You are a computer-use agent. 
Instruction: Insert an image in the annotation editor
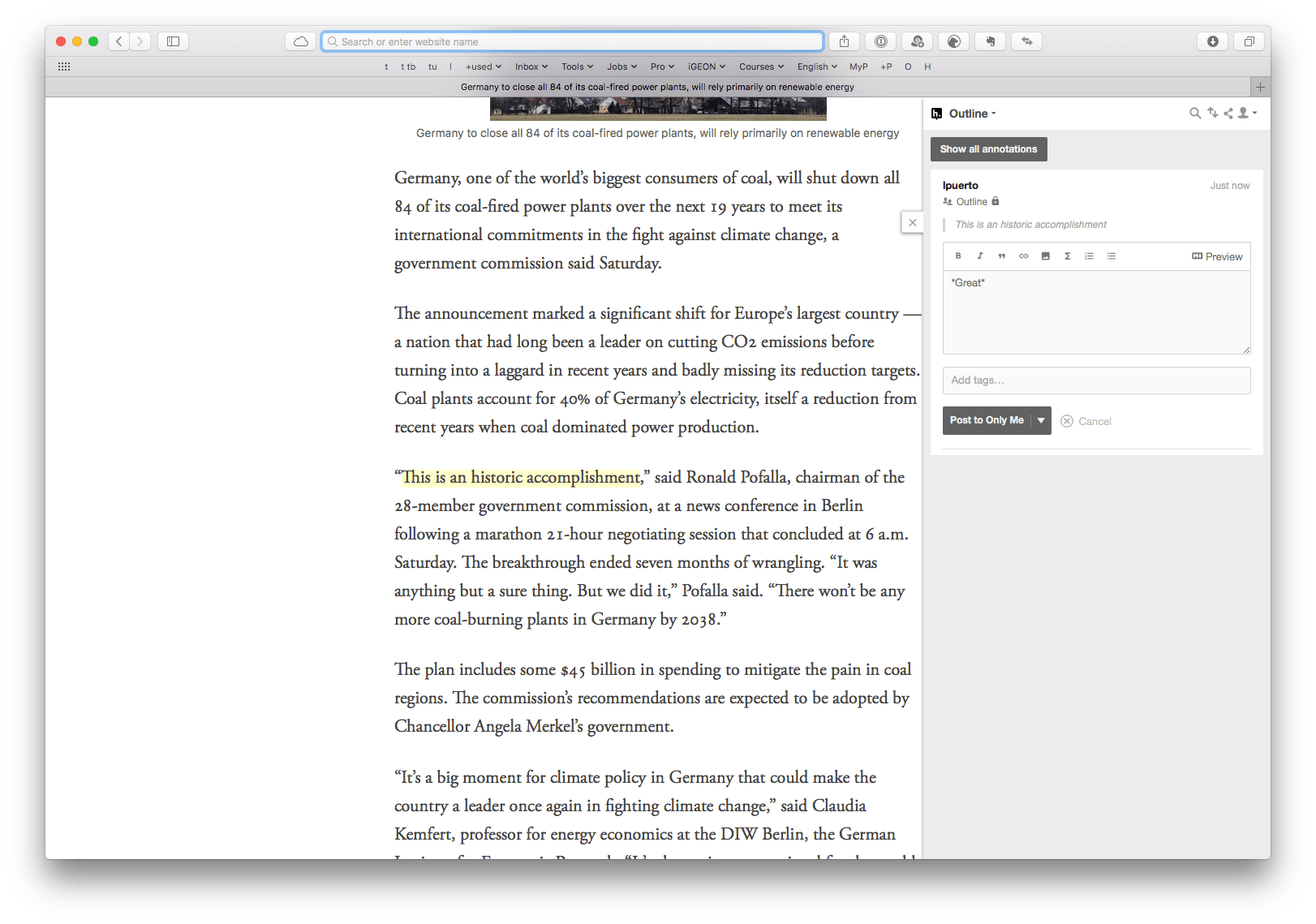[x=1045, y=256]
